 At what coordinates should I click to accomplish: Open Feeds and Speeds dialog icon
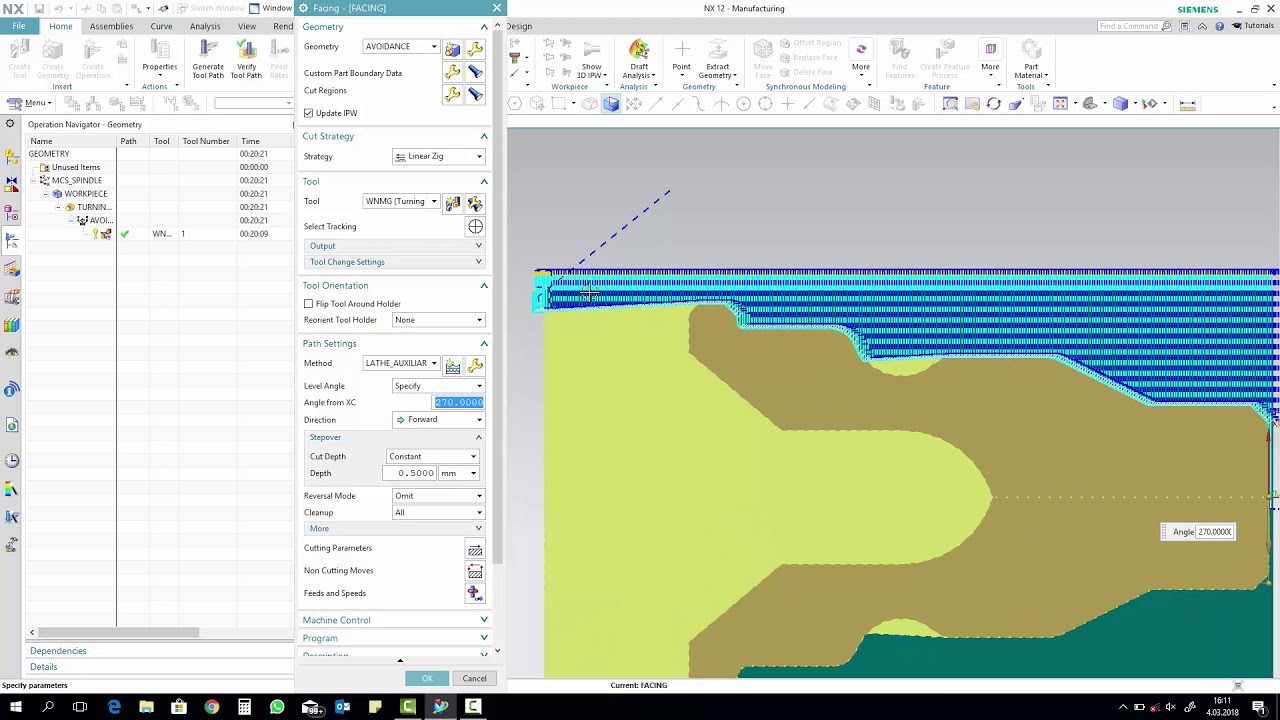[x=475, y=594]
